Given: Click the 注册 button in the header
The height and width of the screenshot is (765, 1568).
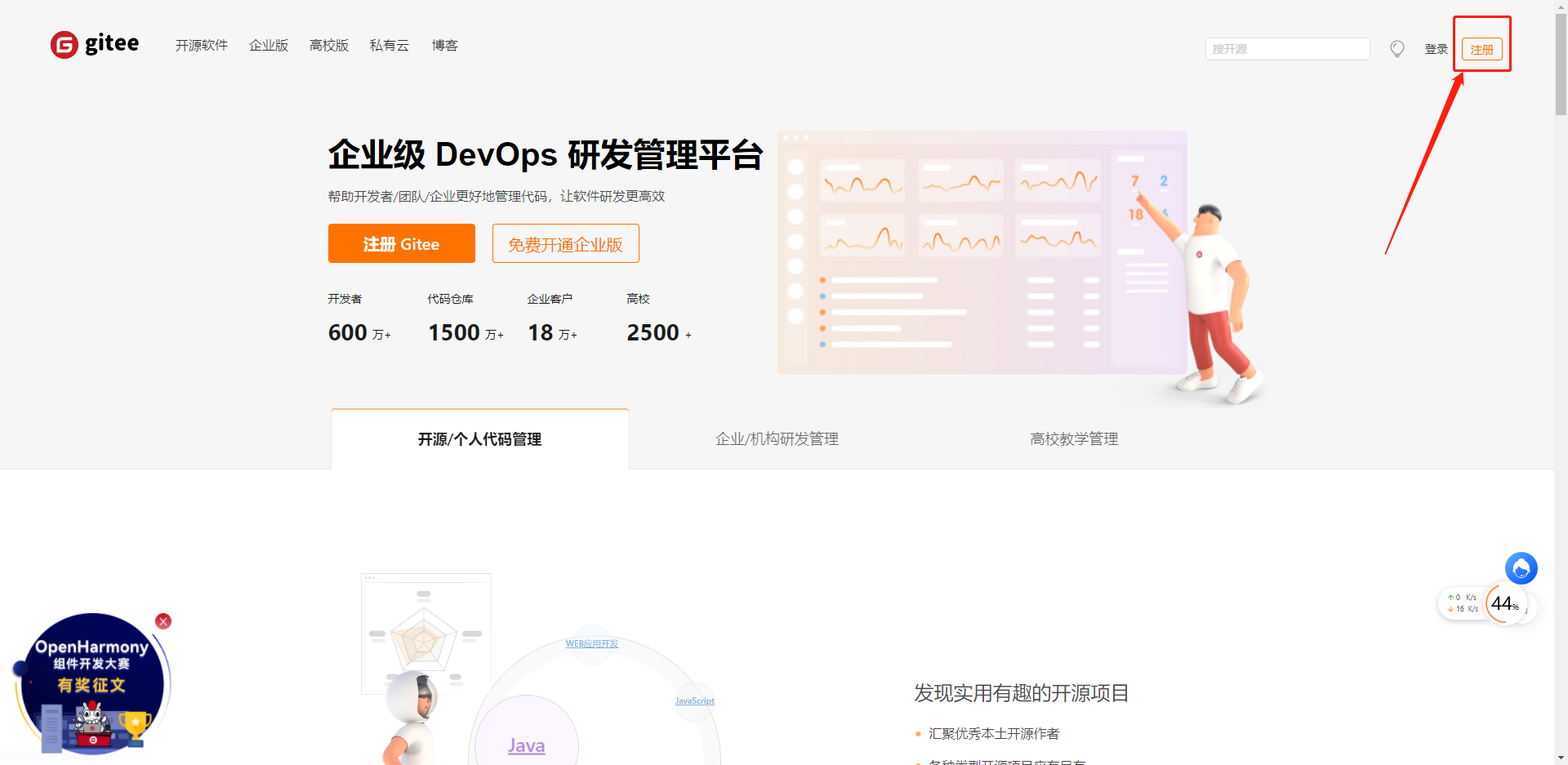Looking at the screenshot, I should [x=1481, y=50].
